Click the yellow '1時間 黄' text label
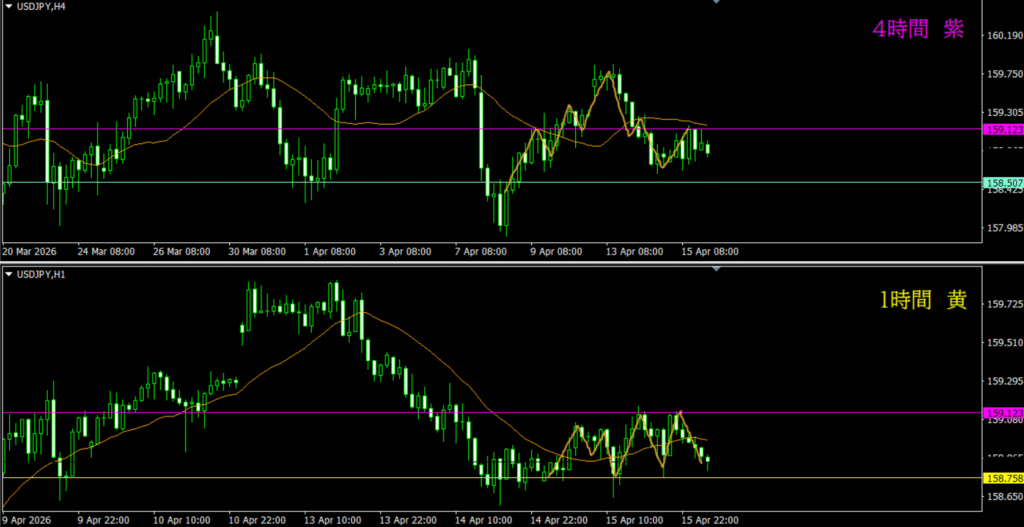Image resolution: width=1024 pixels, height=527 pixels. tap(922, 299)
